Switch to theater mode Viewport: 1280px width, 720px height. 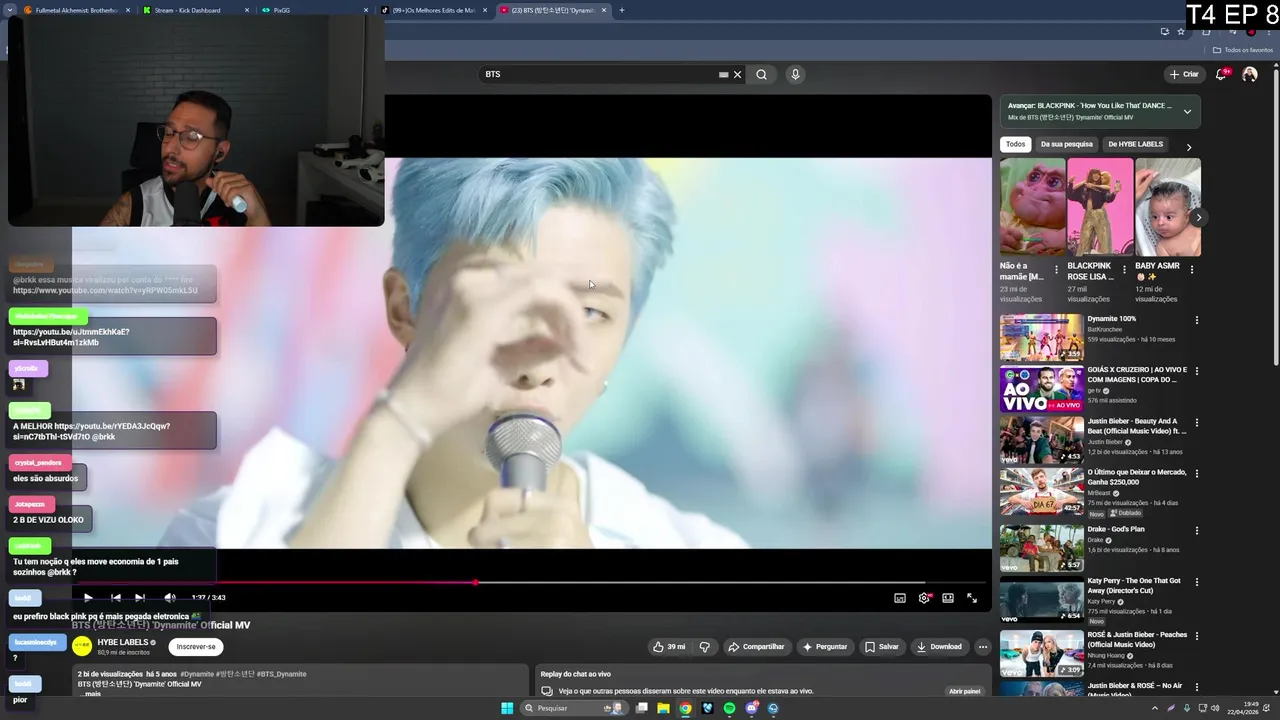[x=948, y=598]
